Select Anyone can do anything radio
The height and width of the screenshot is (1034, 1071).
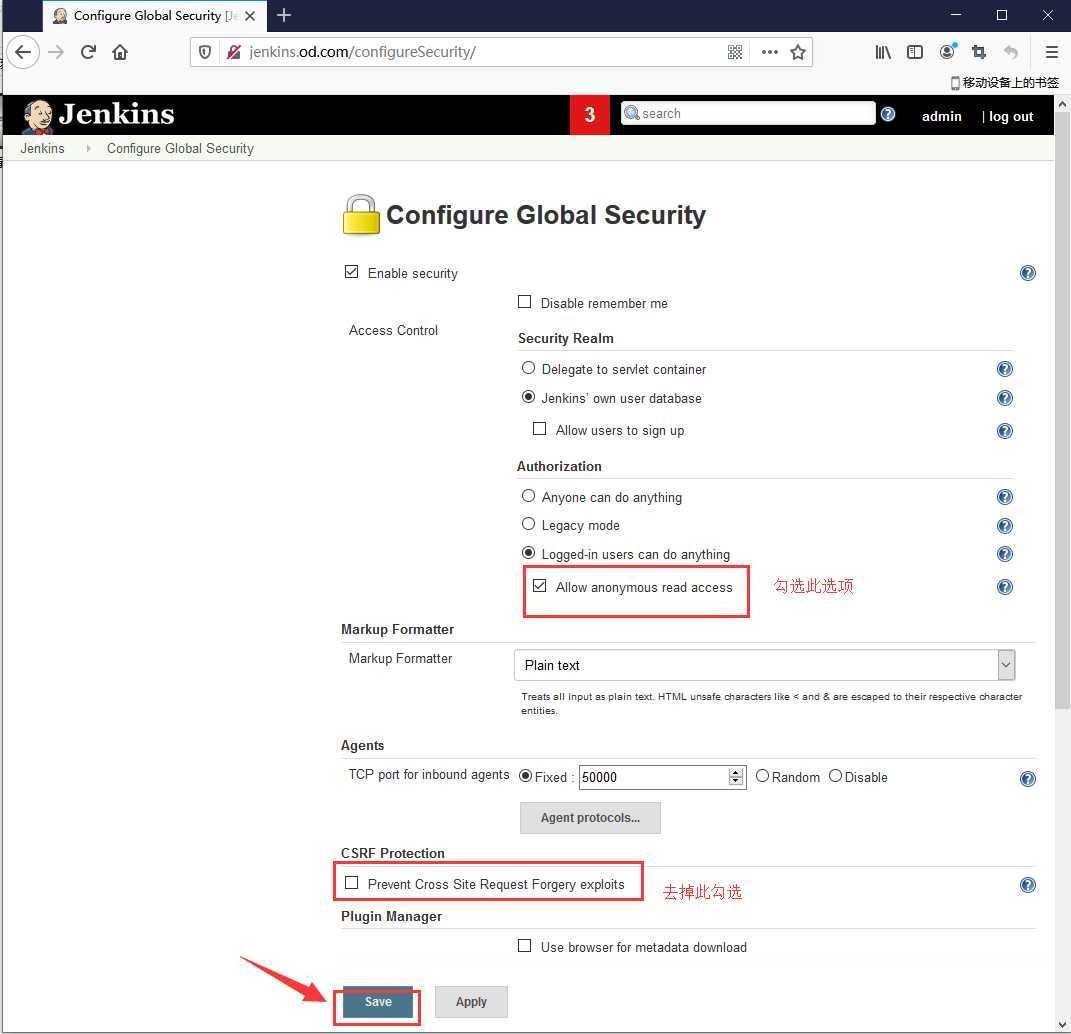point(528,495)
